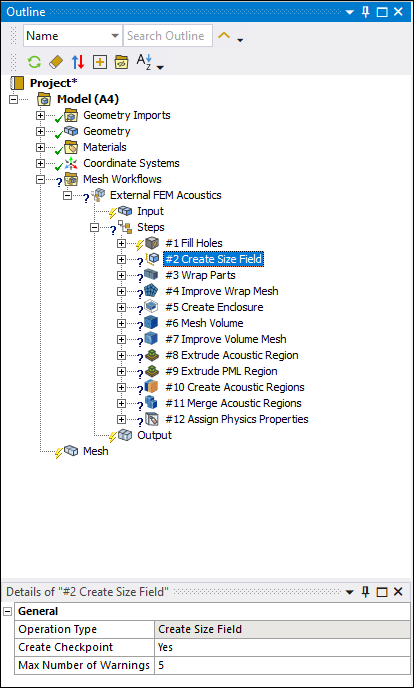Click the #5 Create Enclosure icon
This screenshot has height=688, width=414.
tap(151, 307)
